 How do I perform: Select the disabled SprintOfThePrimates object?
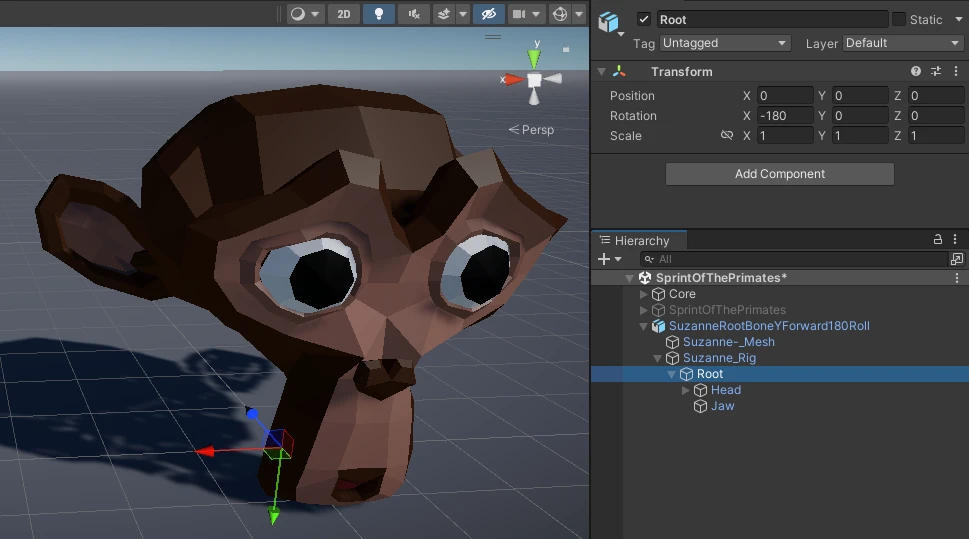coord(727,310)
